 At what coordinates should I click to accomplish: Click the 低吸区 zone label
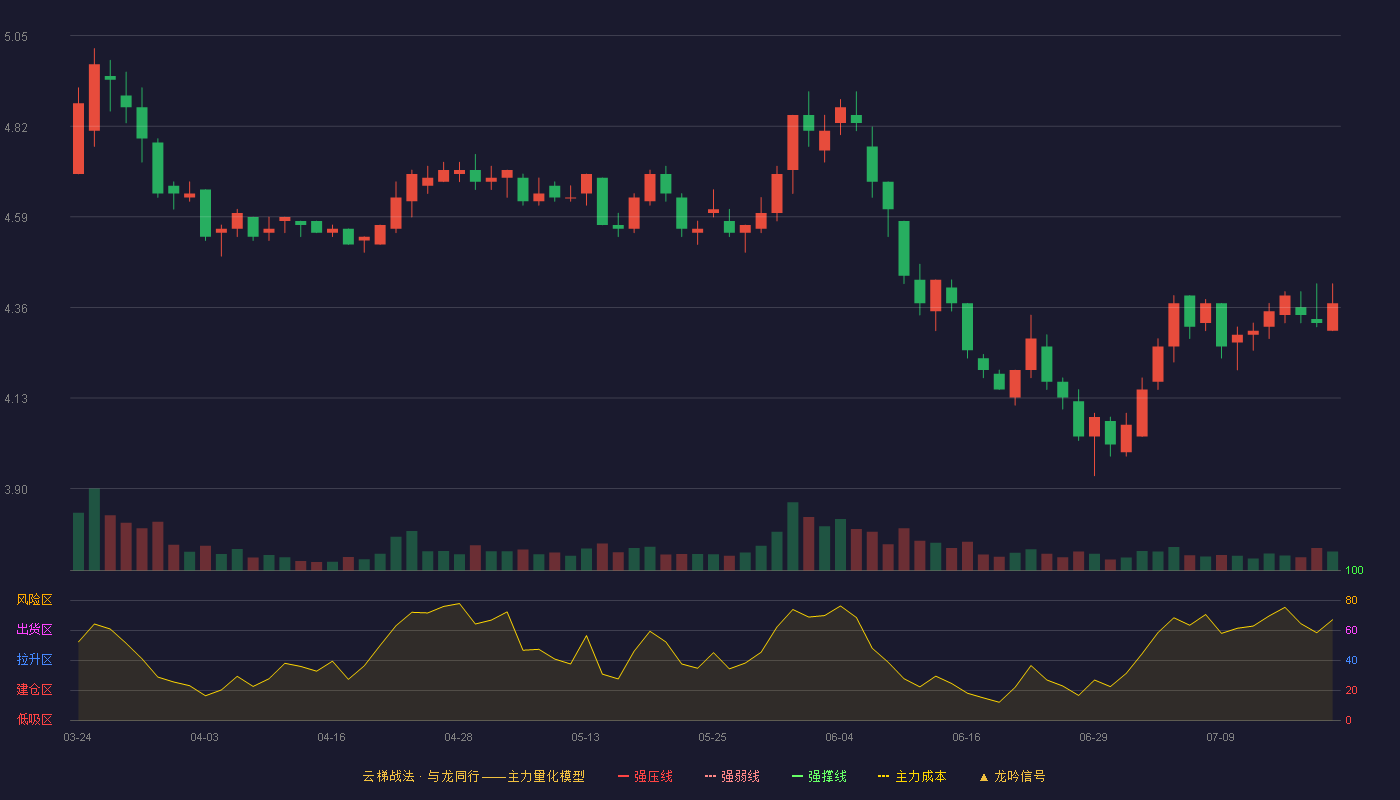tap(34, 719)
